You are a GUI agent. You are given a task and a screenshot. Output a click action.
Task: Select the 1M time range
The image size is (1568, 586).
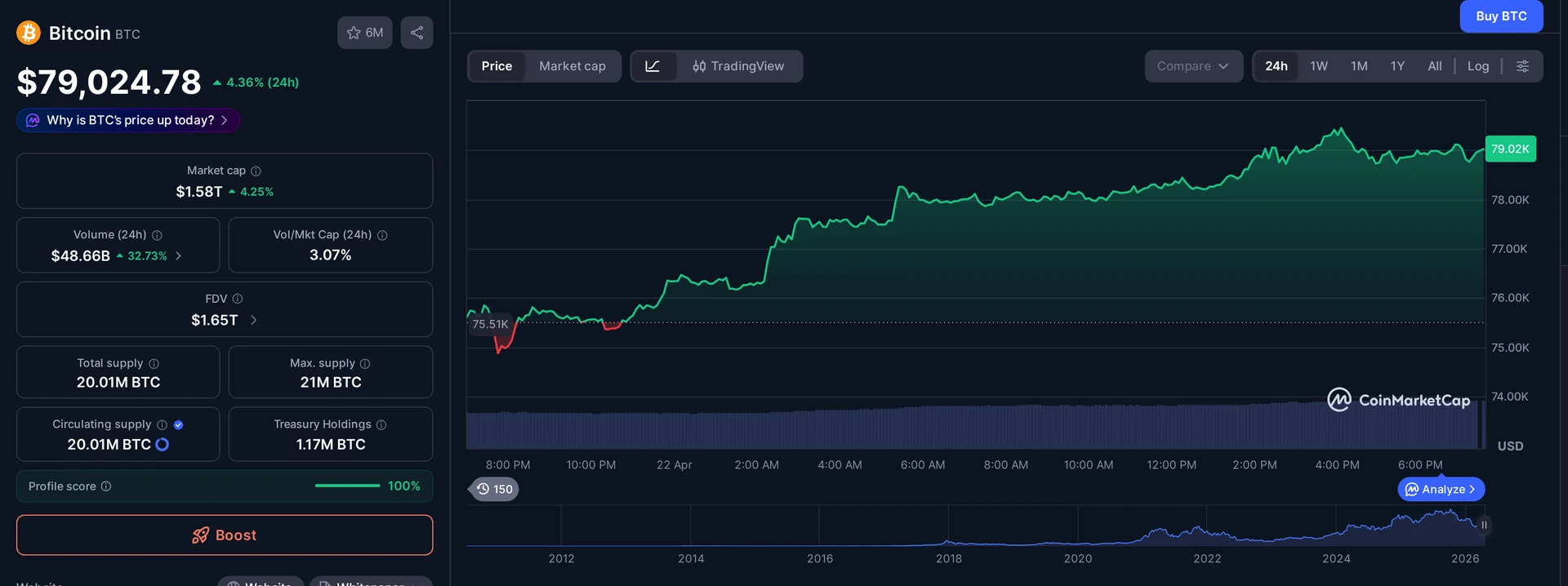point(1359,66)
